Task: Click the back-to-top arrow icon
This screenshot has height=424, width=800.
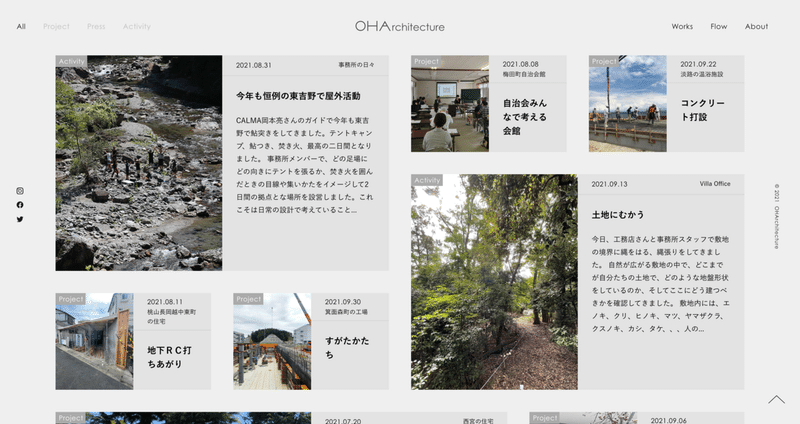Action: tap(777, 400)
